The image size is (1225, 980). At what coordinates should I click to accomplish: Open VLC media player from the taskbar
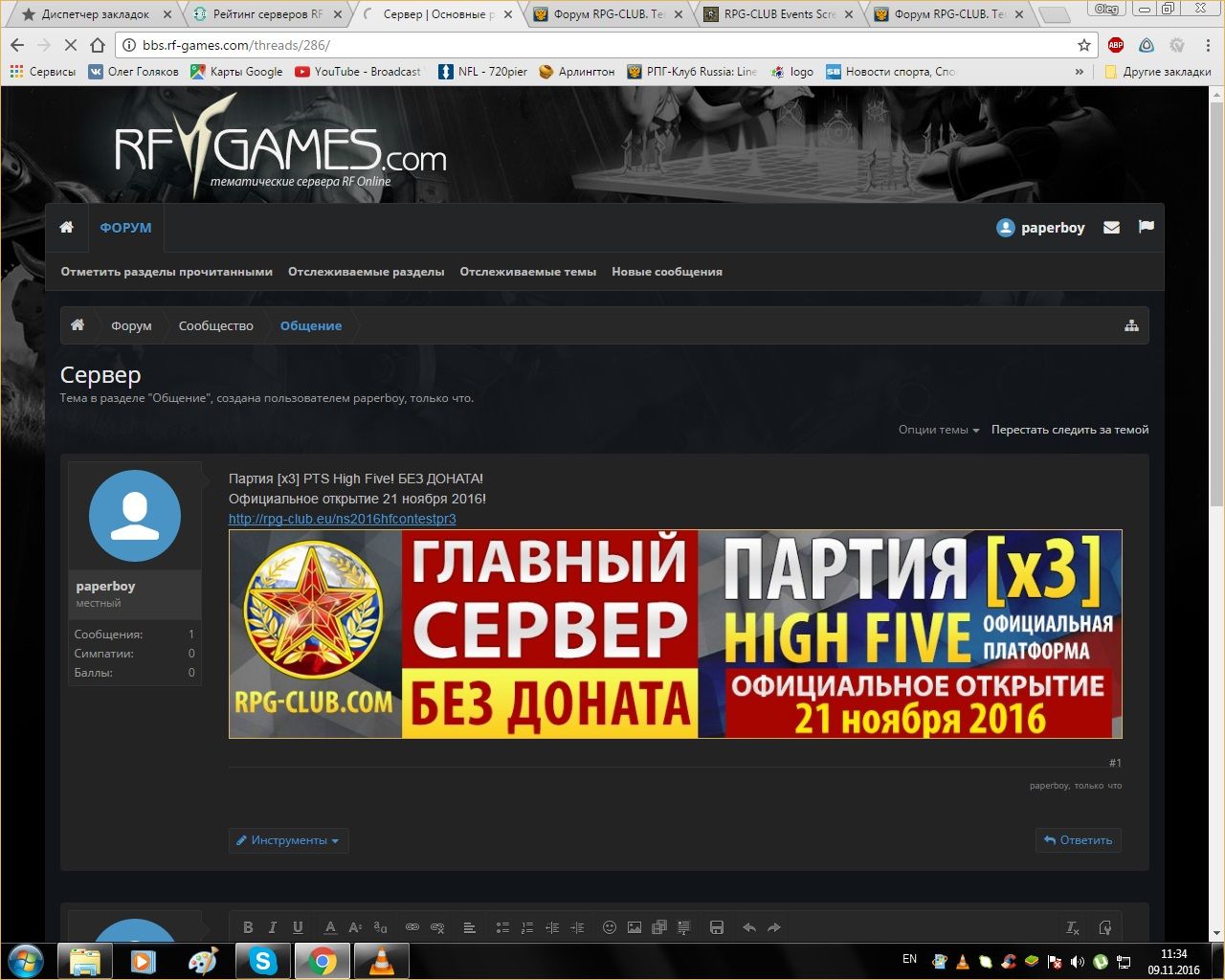tap(381, 960)
